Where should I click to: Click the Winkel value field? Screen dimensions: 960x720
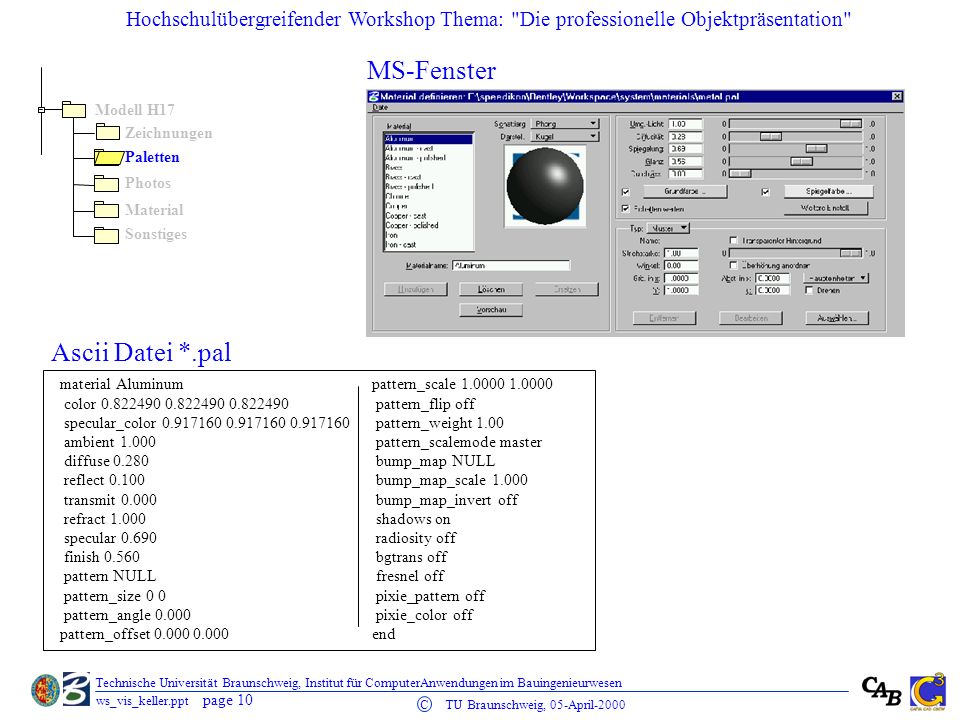(681, 266)
